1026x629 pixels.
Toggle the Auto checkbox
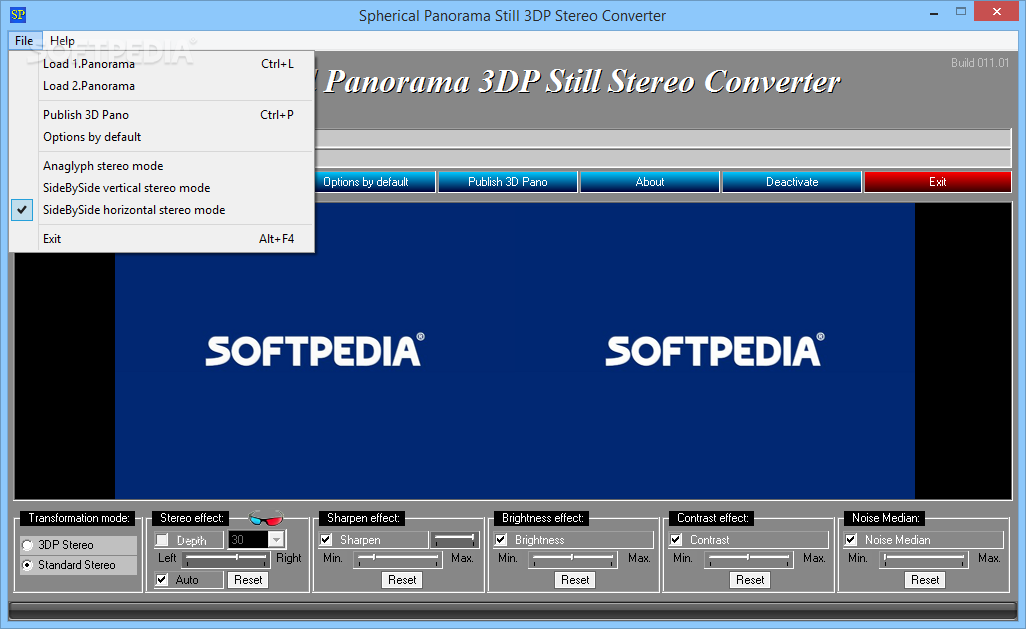(x=162, y=580)
